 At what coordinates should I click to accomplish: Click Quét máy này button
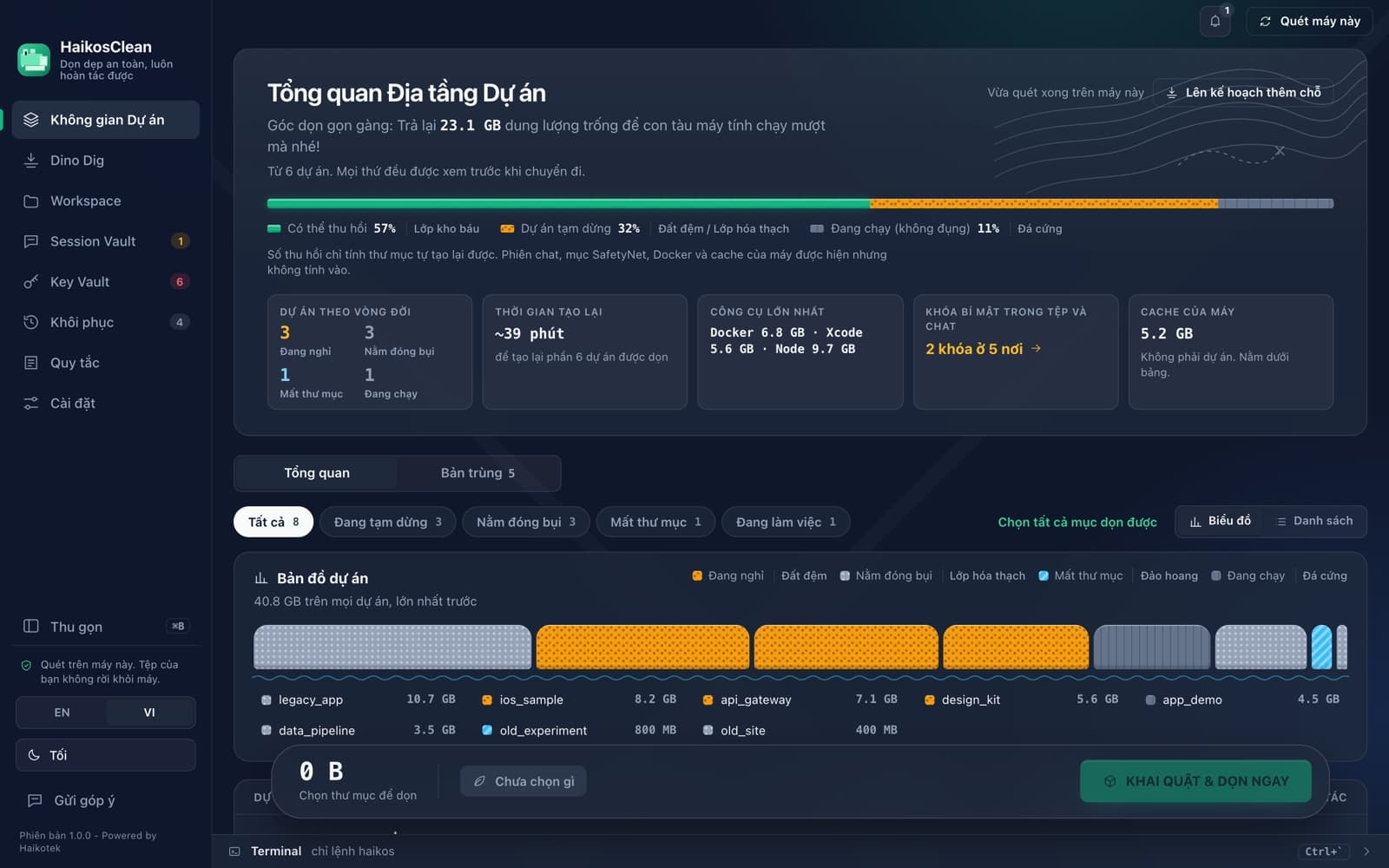point(1309,21)
